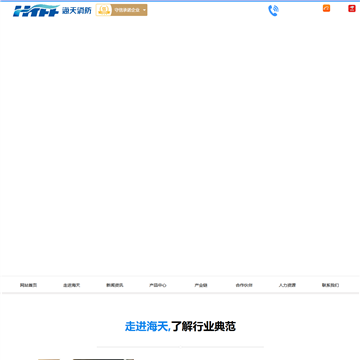
Task: Open the 走进海天 menu item
Action: (72, 285)
